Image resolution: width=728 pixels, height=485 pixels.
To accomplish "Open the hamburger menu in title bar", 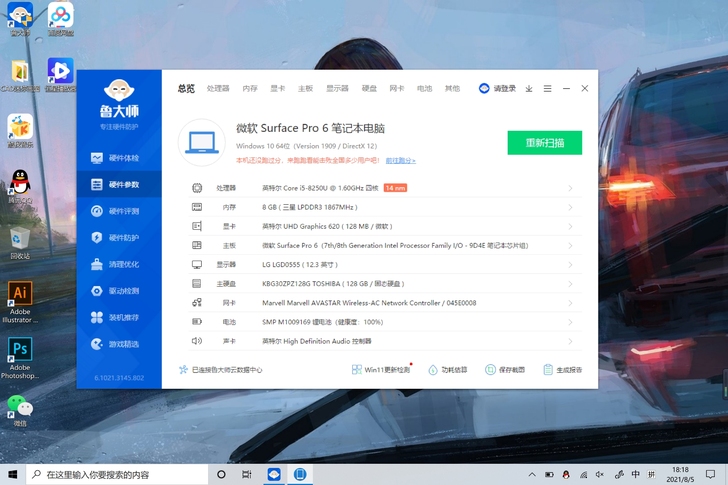I will [547, 89].
